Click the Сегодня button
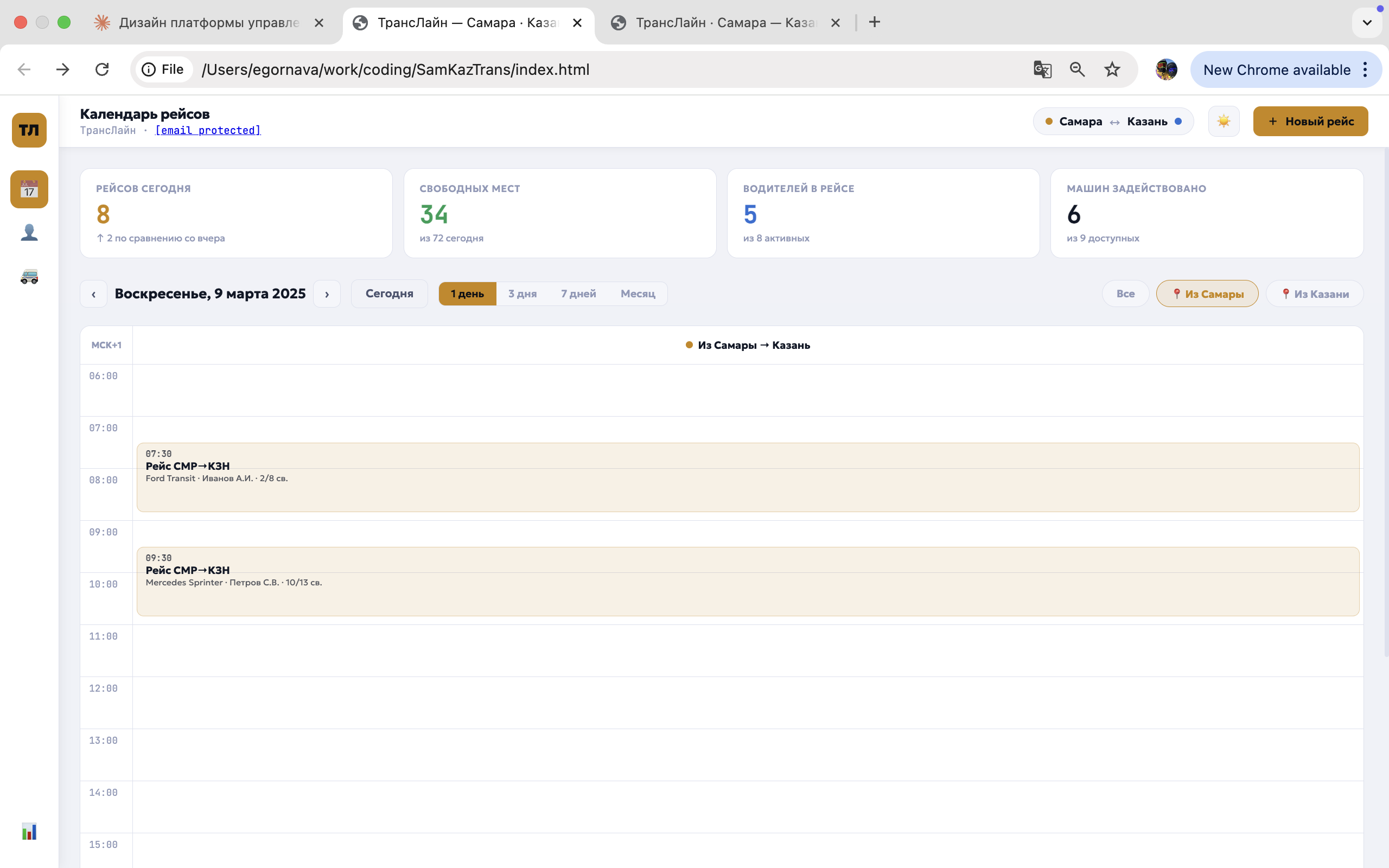1389x868 pixels. point(389,294)
